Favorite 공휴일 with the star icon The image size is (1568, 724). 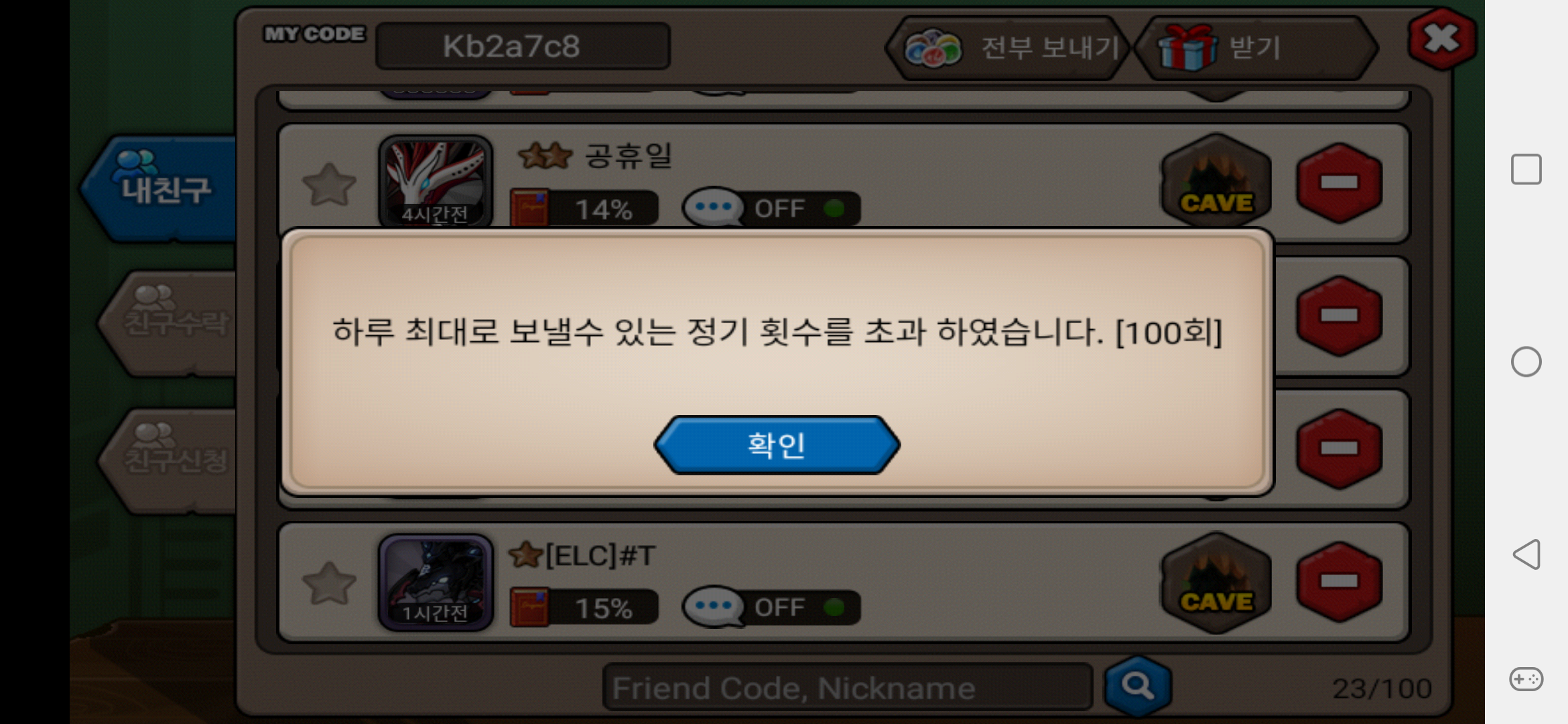[x=329, y=184]
